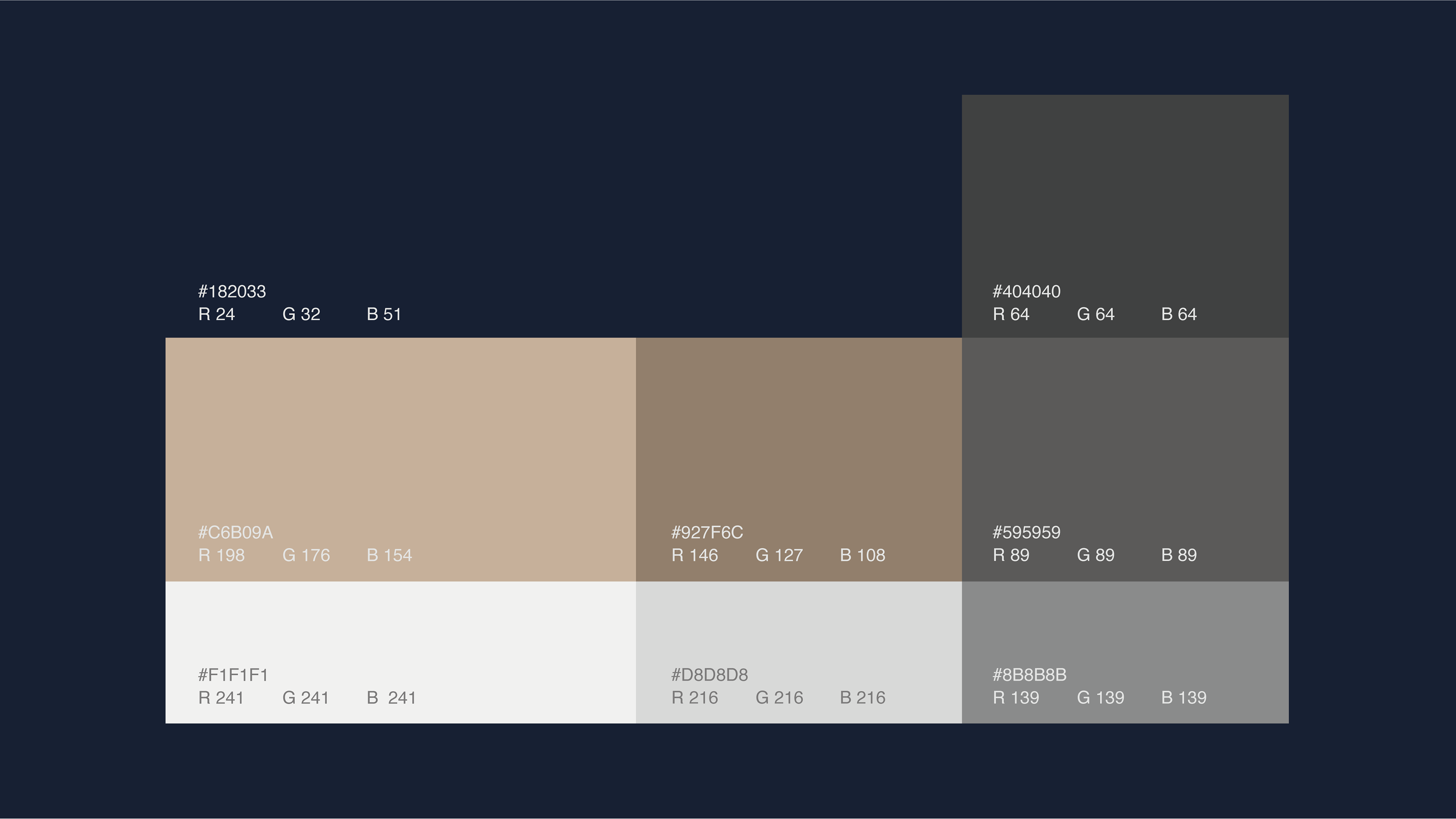Image resolution: width=1456 pixels, height=819 pixels.
Task: Click the R 89 value
Action: pyautogui.click(x=1011, y=555)
